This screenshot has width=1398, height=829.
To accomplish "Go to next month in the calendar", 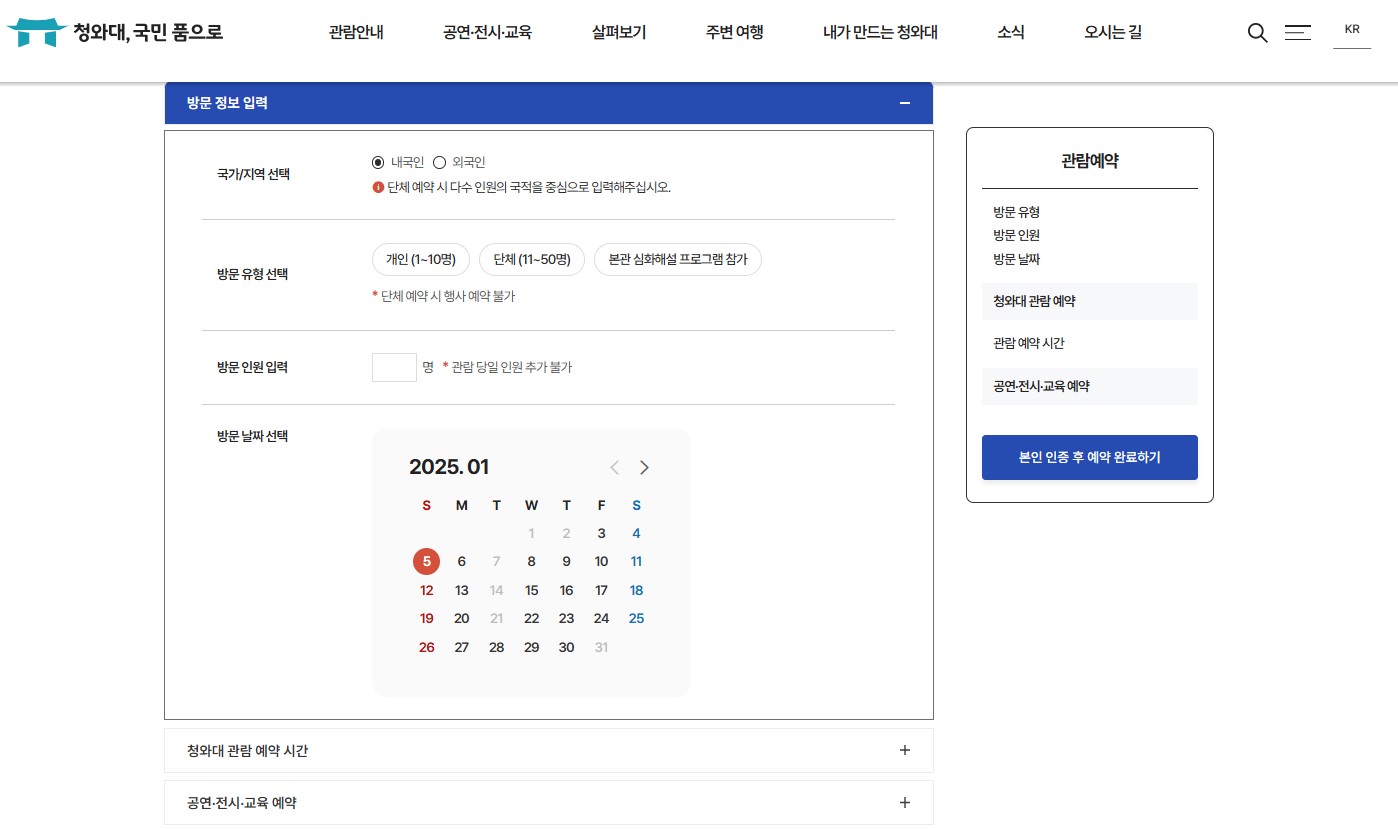I will pyautogui.click(x=644, y=467).
